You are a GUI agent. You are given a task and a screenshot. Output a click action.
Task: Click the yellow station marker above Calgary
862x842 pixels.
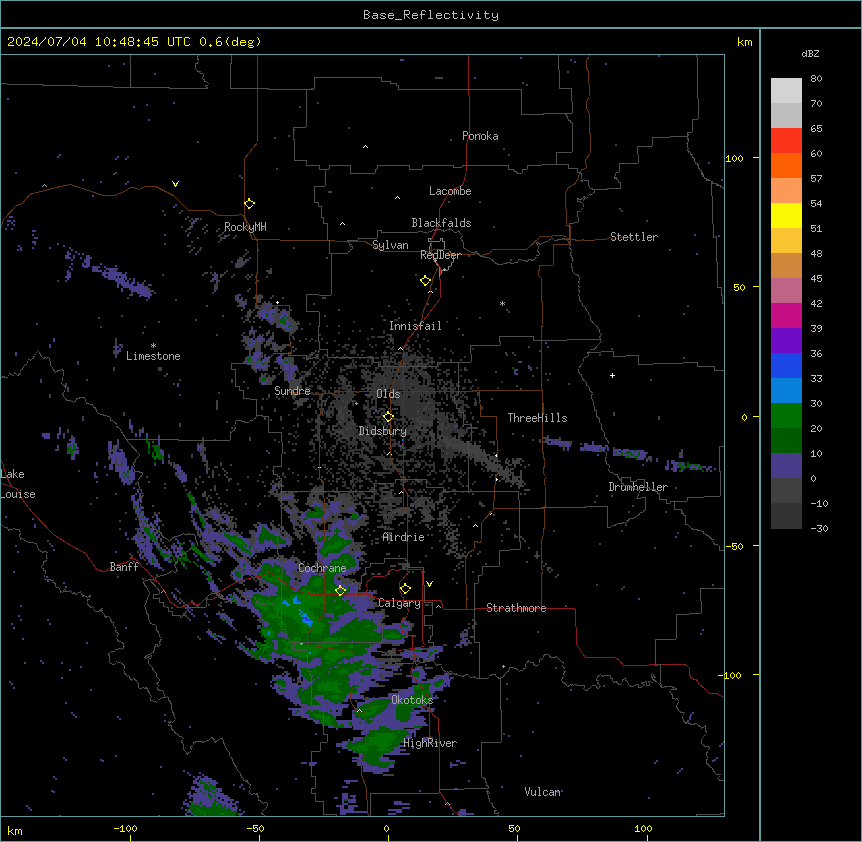point(405,589)
